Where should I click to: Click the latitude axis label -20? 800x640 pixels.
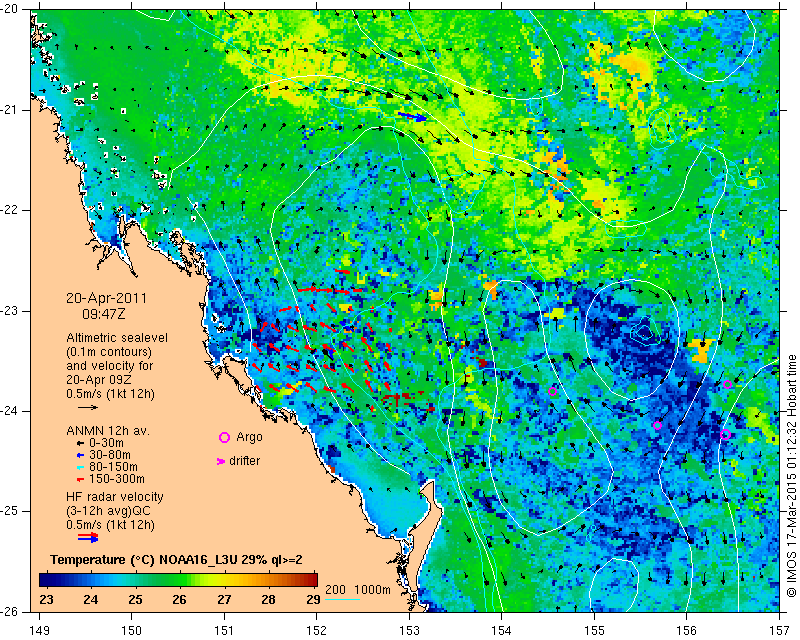[11, 9]
